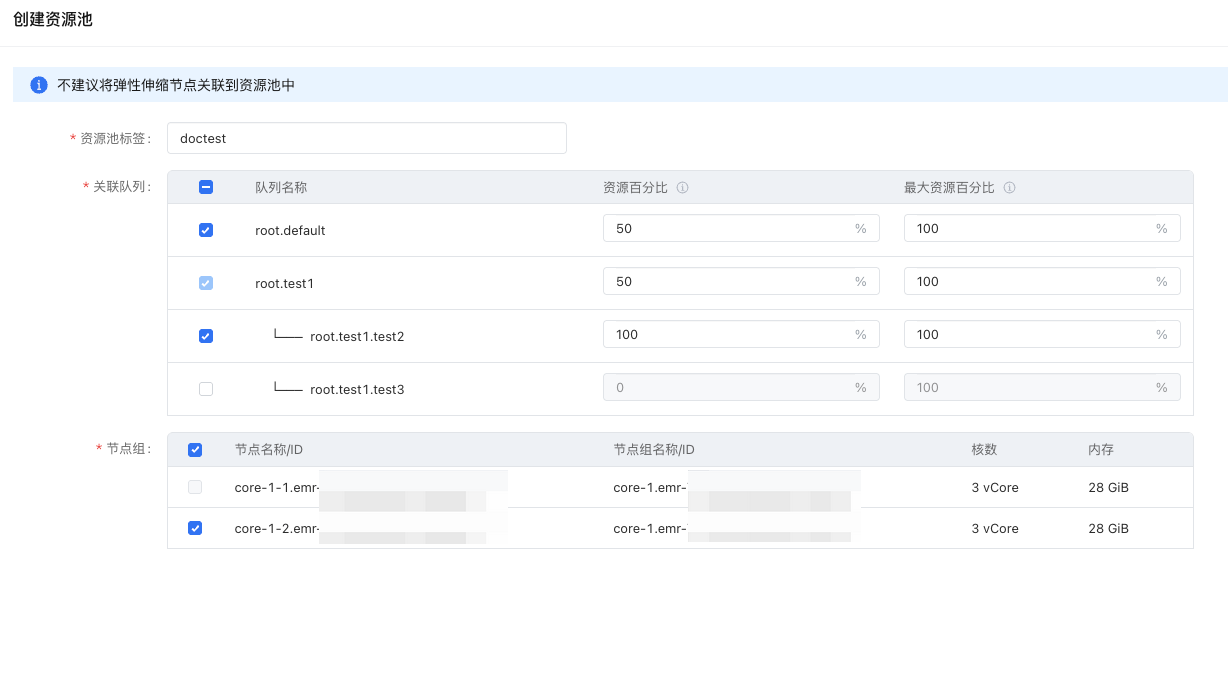This screenshot has width=1228, height=688.
Task: Click the help icon beside 最大资源百分比
Action: (x=1009, y=188)
